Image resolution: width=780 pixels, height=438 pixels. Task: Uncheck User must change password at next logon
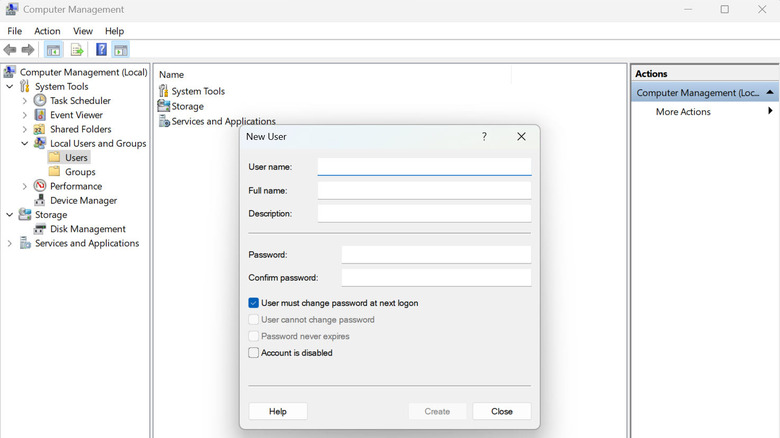tap(254, 303)
